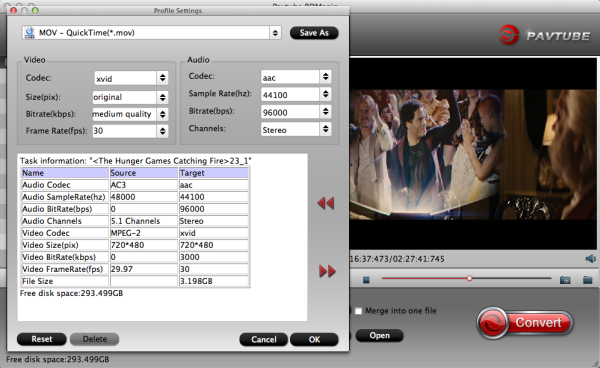Click the Pavtube logo
Image resolution: width=600 pixels, height=368 pixels.
(x=545, y=36)
